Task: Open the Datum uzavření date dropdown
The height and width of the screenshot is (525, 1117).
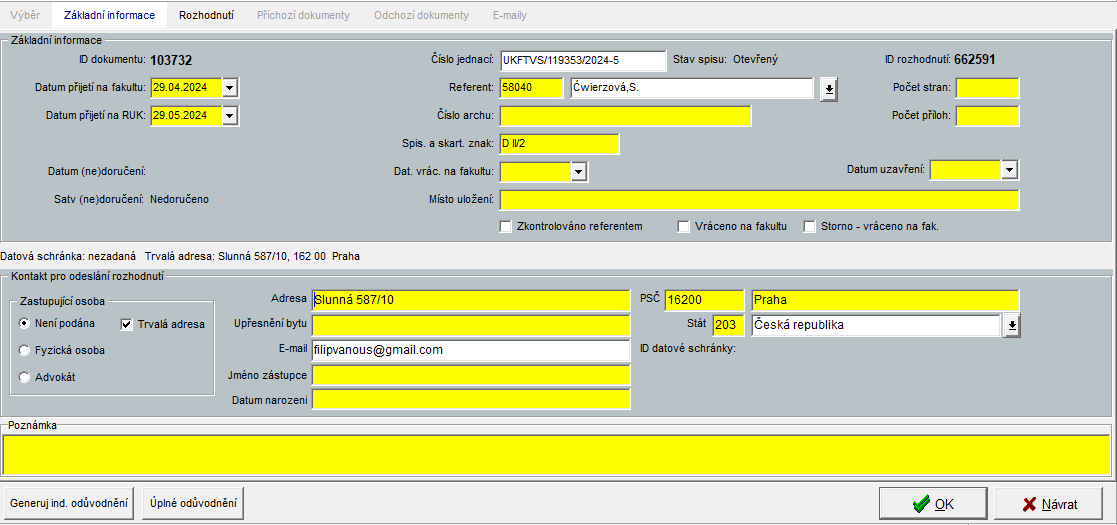Action: [1009, 170]
